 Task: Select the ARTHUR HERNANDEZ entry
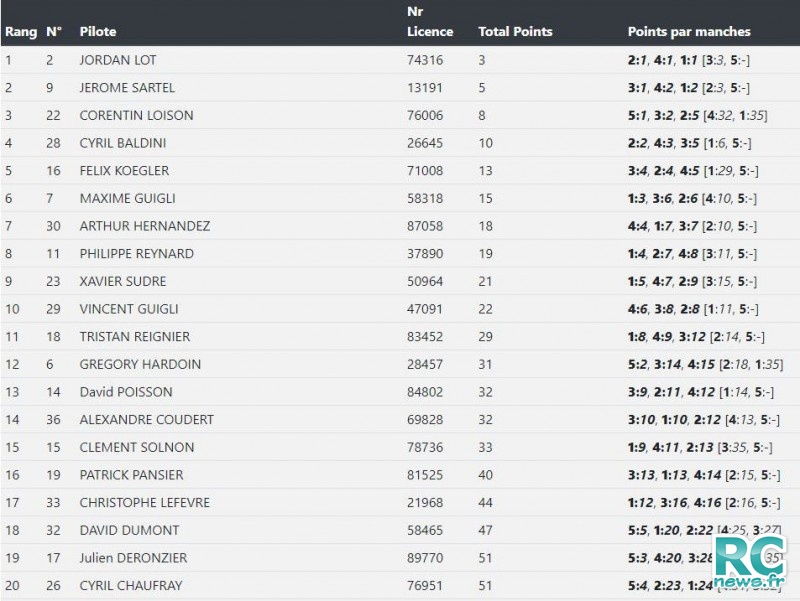tap(144, 226)
